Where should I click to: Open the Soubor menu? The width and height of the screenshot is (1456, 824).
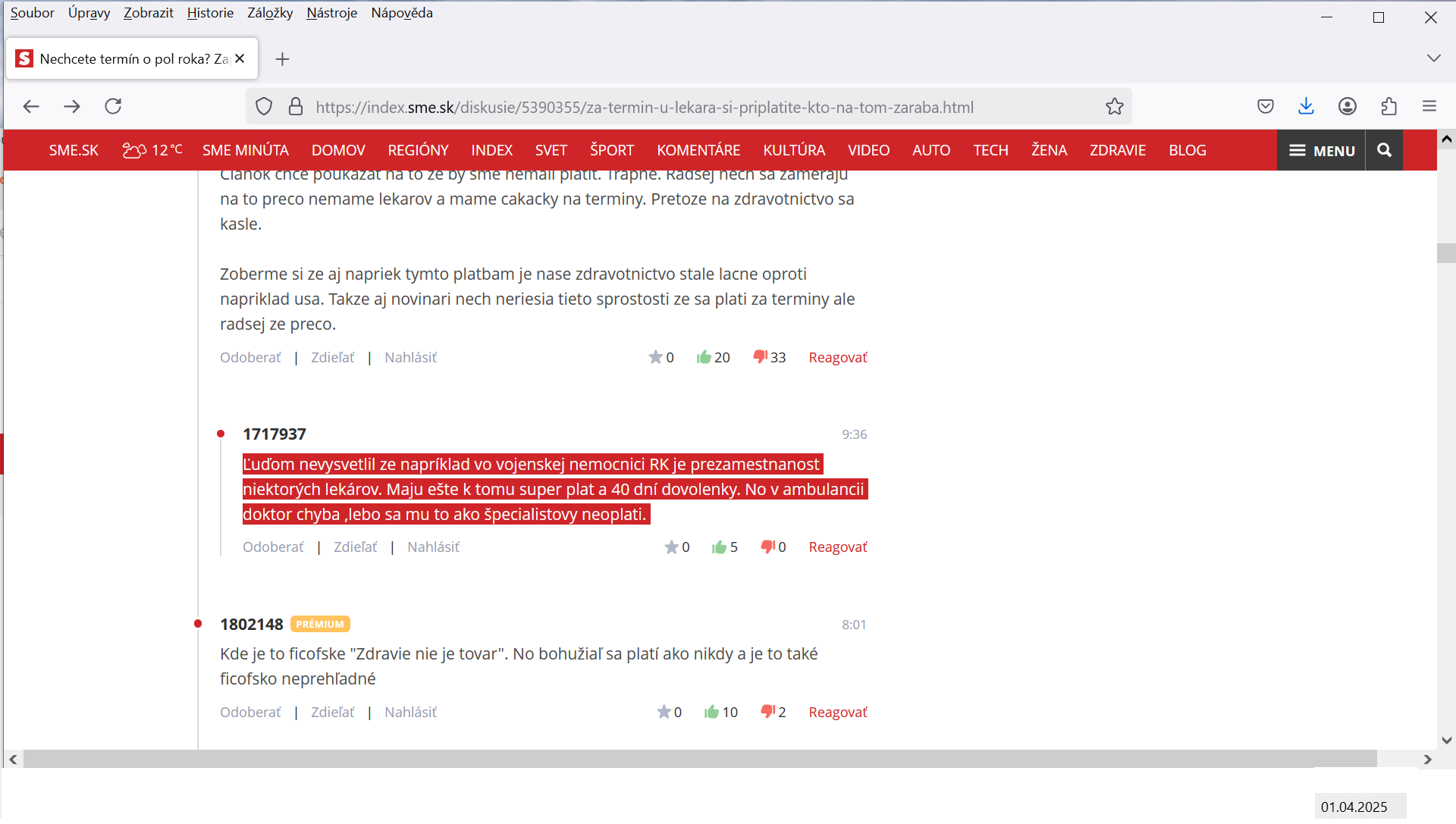coord(32,13)
